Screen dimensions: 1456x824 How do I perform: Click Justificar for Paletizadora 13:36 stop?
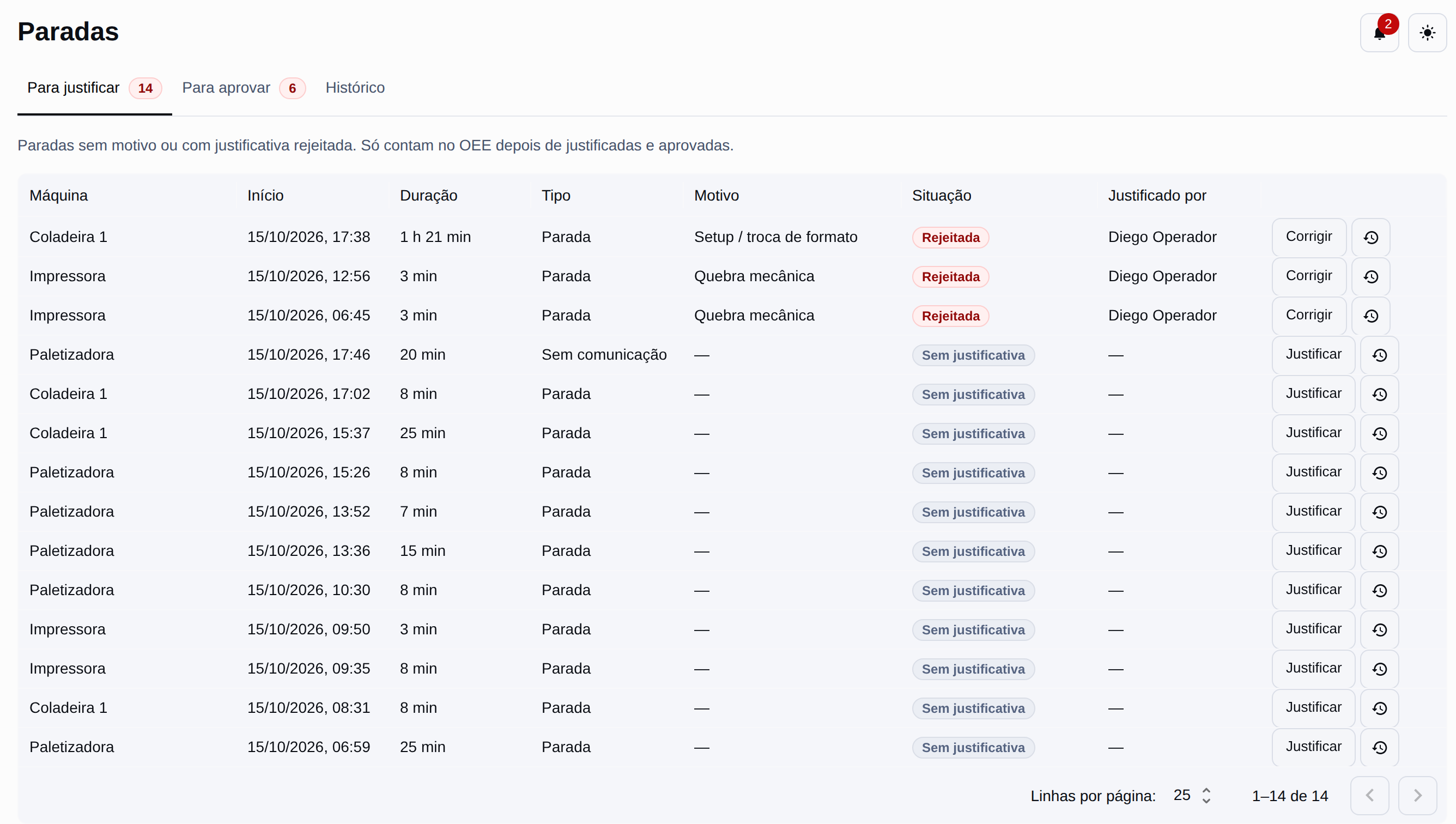pyautogui.click(x=1313, y=551)
